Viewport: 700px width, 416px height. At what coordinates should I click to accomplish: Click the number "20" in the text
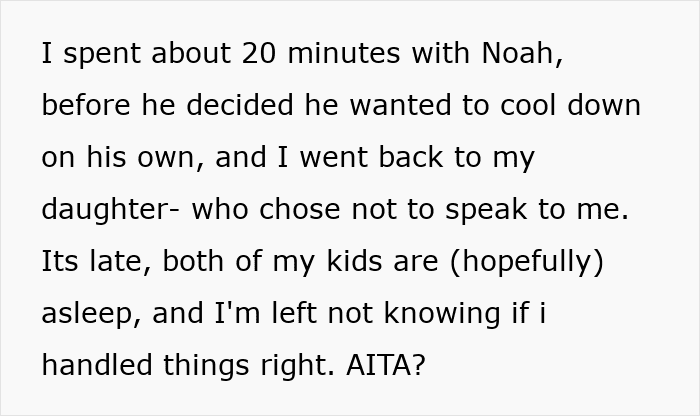tap(259, 53)
